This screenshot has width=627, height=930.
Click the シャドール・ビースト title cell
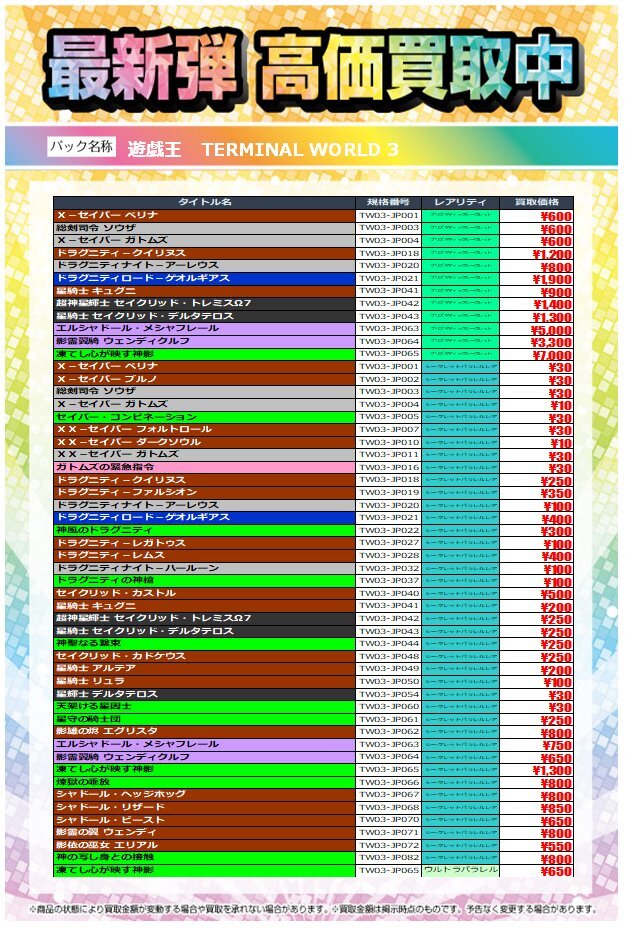[205, 820]
